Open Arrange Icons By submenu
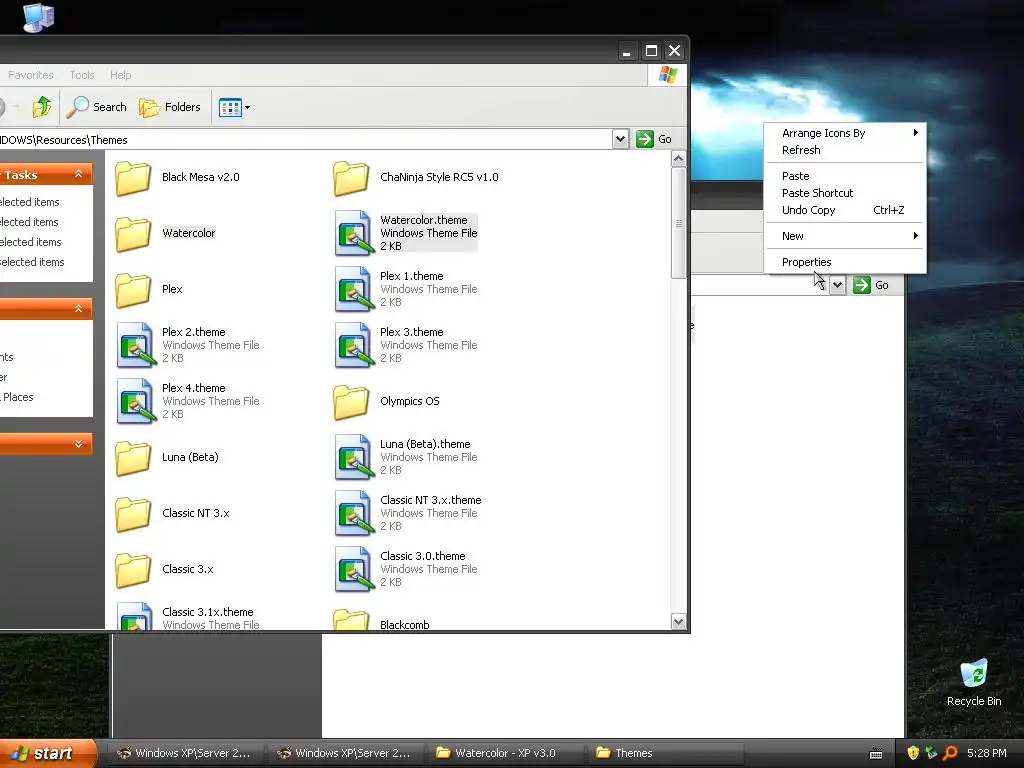Image resolution: width=1024 pixels, height=768 pixels. 845,133
